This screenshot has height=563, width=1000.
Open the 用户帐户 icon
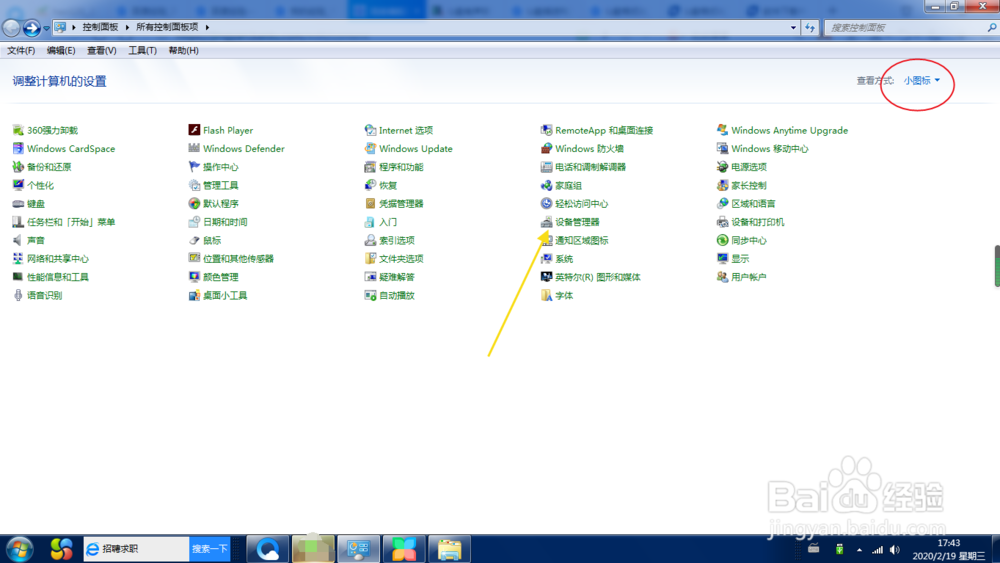pos(722,277)
